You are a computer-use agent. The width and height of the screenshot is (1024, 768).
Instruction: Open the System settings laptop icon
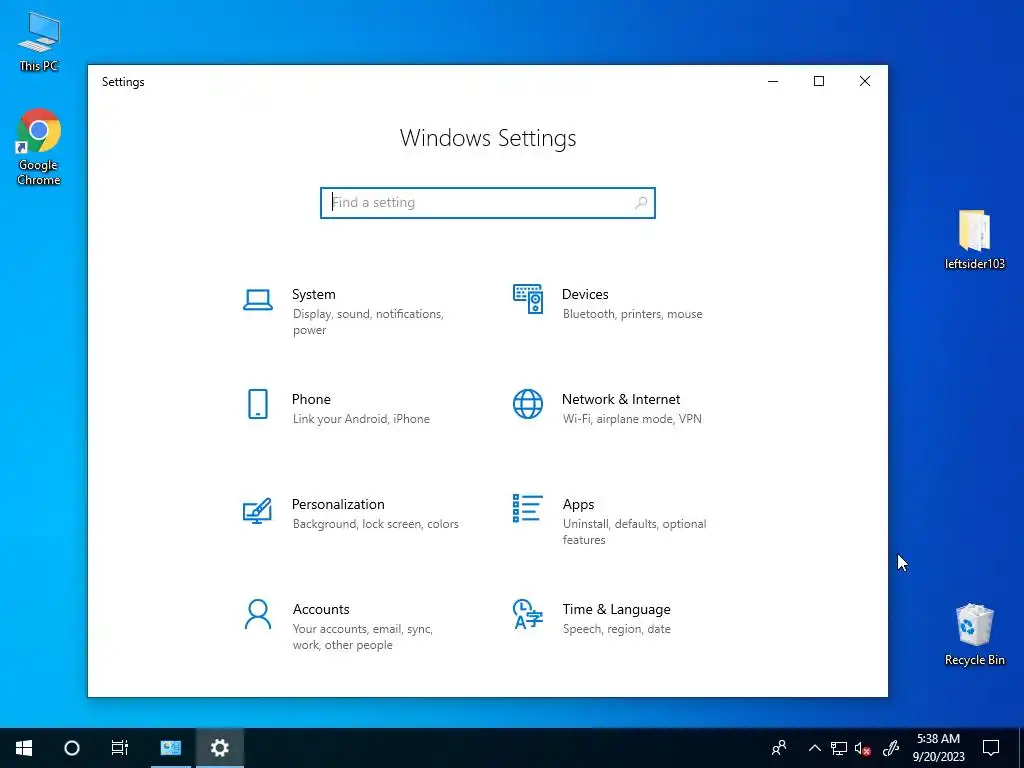pyautogui.click(x=258, y=300)
